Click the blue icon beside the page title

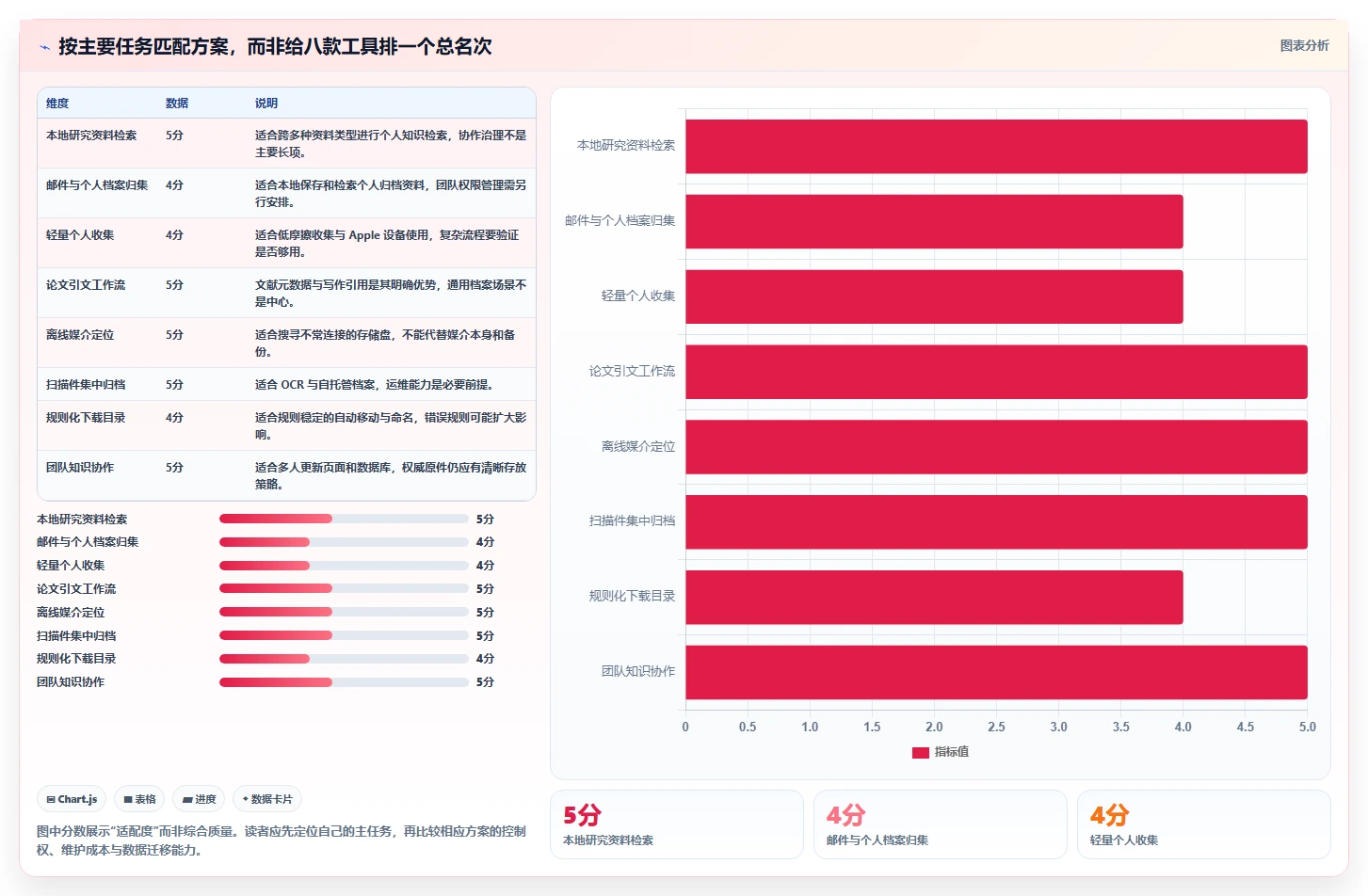[44, 47]
